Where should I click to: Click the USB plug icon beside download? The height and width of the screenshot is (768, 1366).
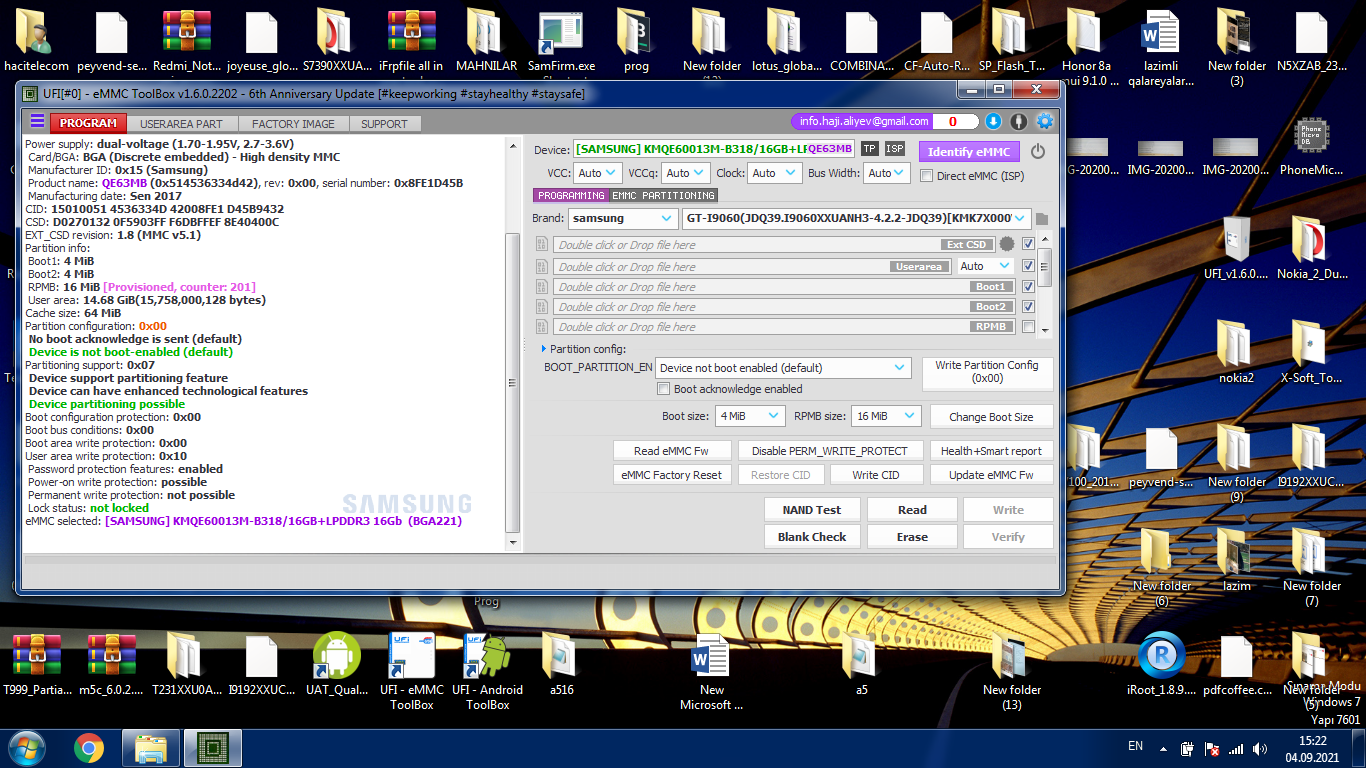[1019, 121]
